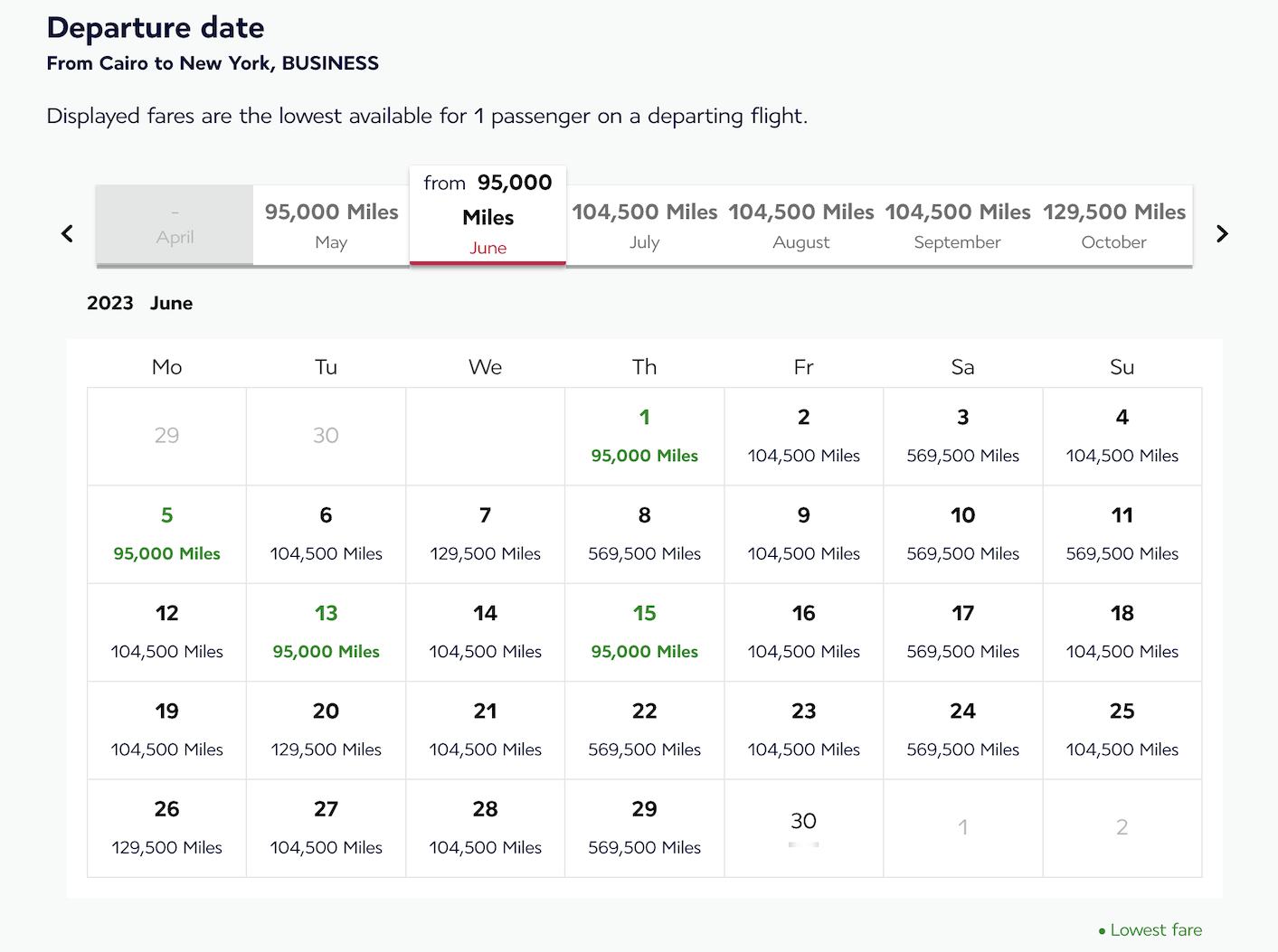The height and width of the screenshot is (952, 1278).
Task: Pick June 22 priced 569,500 Miles
Action: 644,730
